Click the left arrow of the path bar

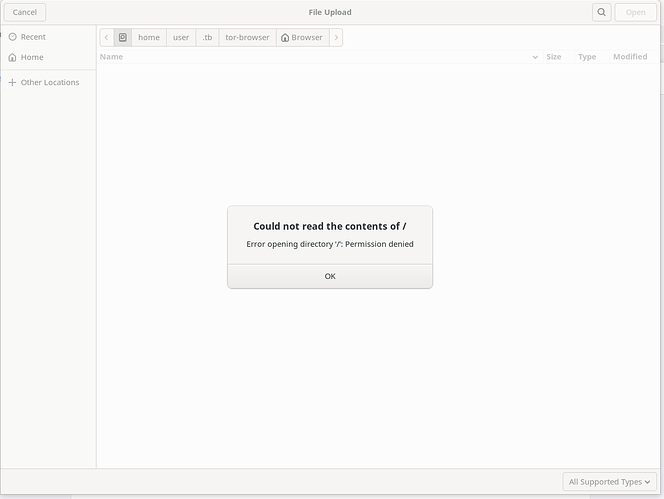pos(107,37)
